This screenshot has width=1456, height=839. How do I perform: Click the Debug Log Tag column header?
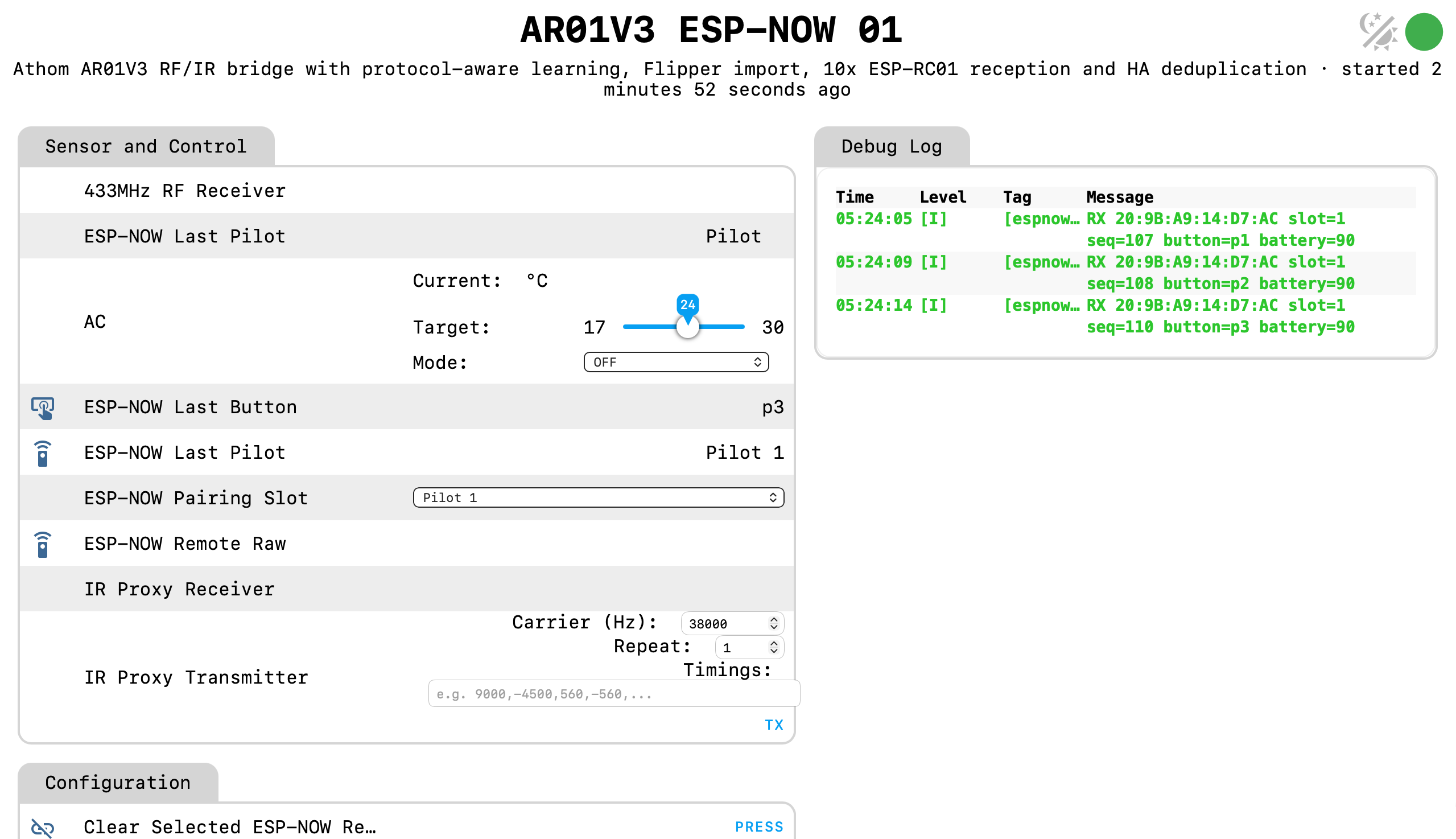[x=1017, y=197]
